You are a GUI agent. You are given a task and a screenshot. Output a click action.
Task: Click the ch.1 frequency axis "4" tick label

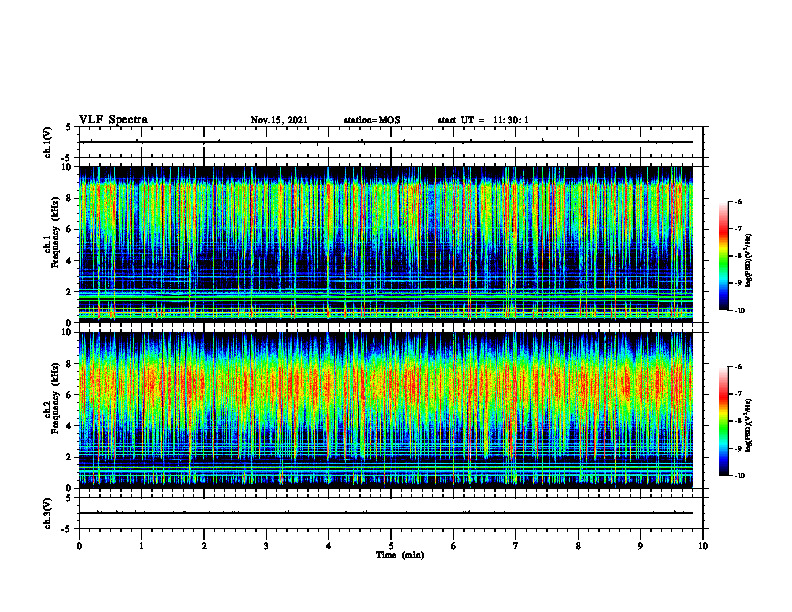(70, 261)
